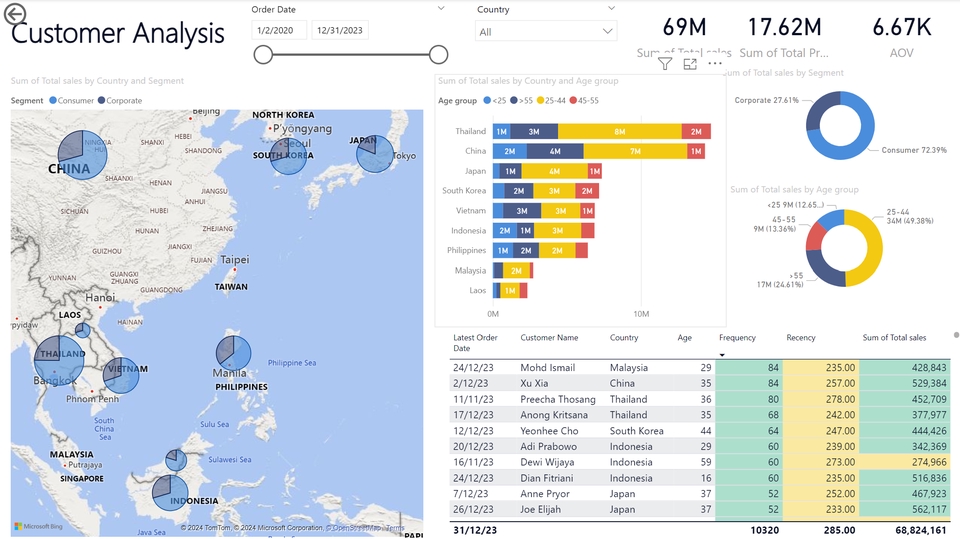Open the more options ellipsis menu
The width and height of the screenshot is (960, 539).
714,63
